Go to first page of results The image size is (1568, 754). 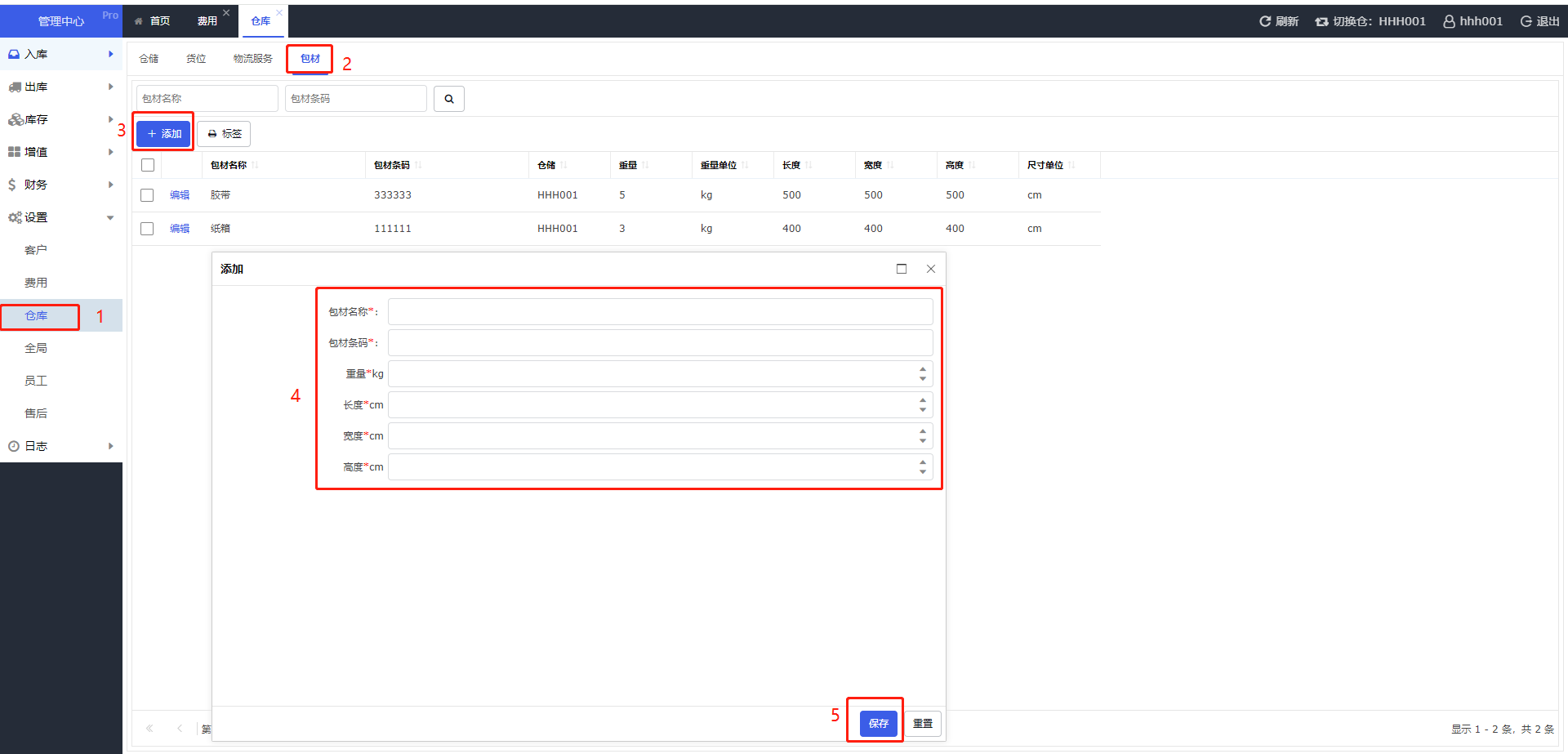coord(149,729)
